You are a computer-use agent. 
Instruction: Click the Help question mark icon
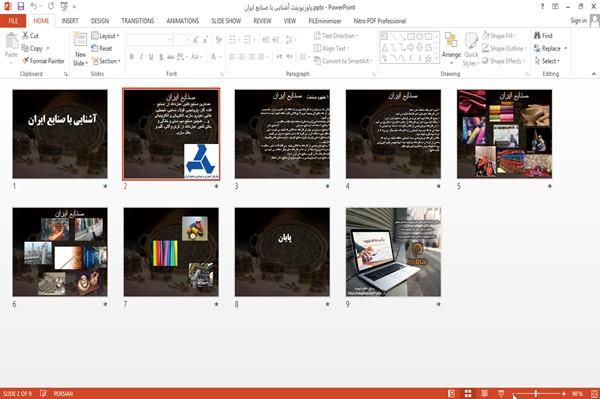[x=542, y=7]
